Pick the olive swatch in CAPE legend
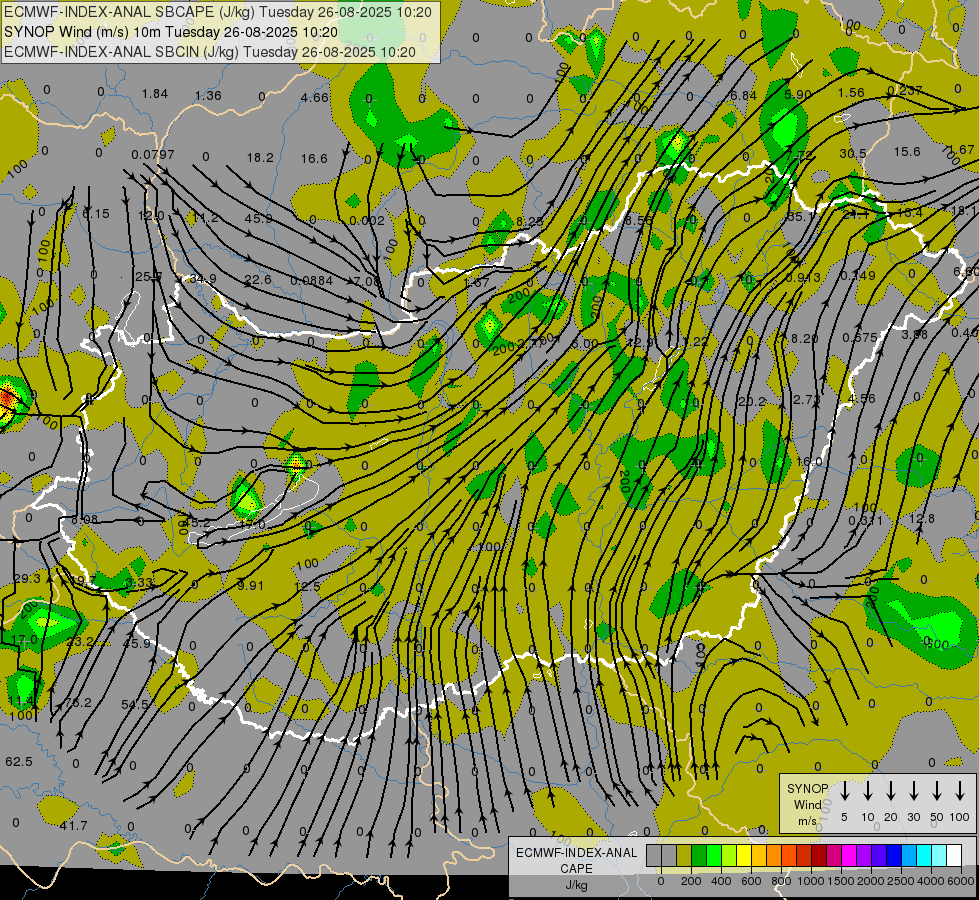This screenshot has width=979, height=900. coord(684,856)
